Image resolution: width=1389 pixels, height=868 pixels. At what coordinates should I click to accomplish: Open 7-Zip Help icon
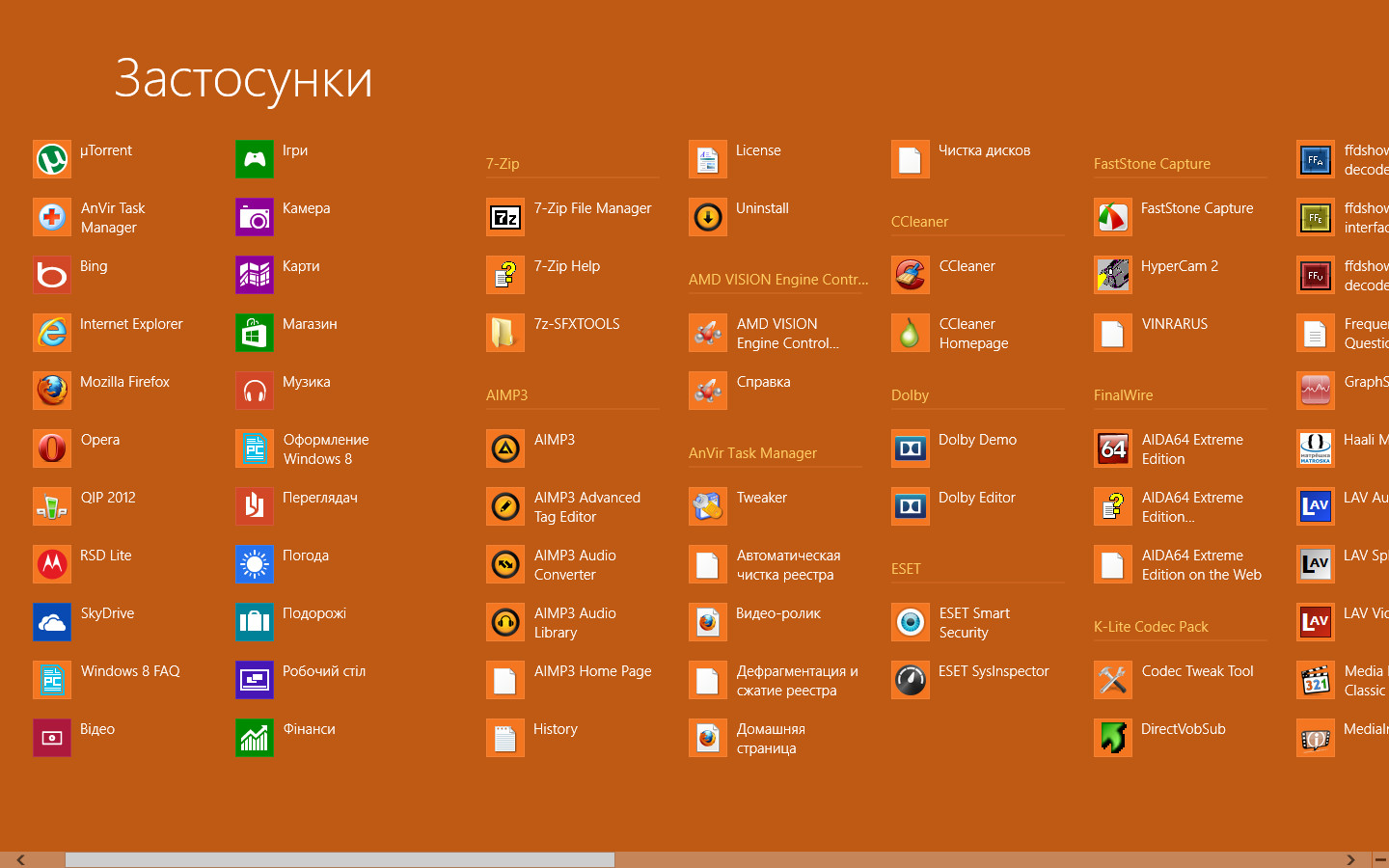(x=505, y=275)
